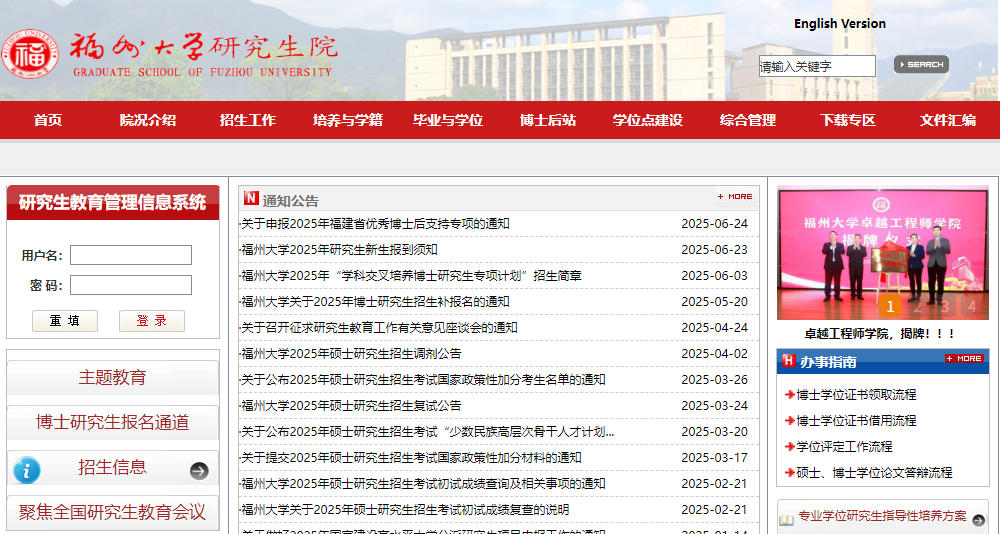Click the blue info icon beside 招生信息
The height and width of the screenshot is (534, 1000).
pos(27,470)
